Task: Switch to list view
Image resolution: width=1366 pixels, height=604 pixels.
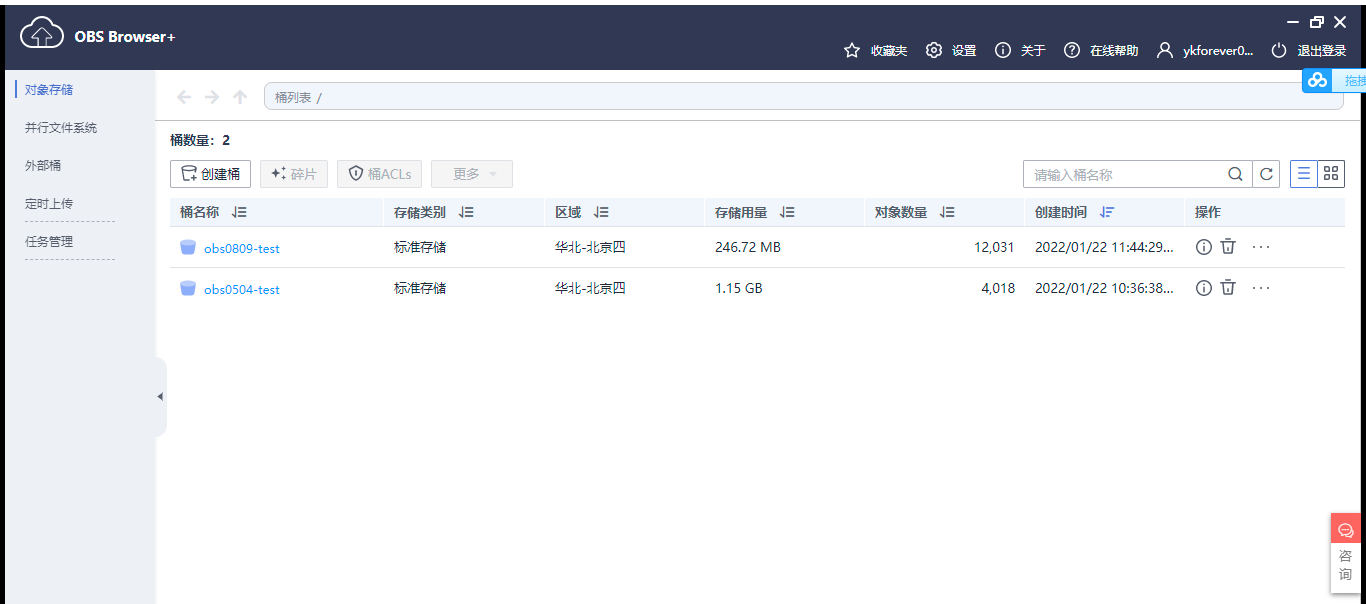Action: tap(1304, 174)
